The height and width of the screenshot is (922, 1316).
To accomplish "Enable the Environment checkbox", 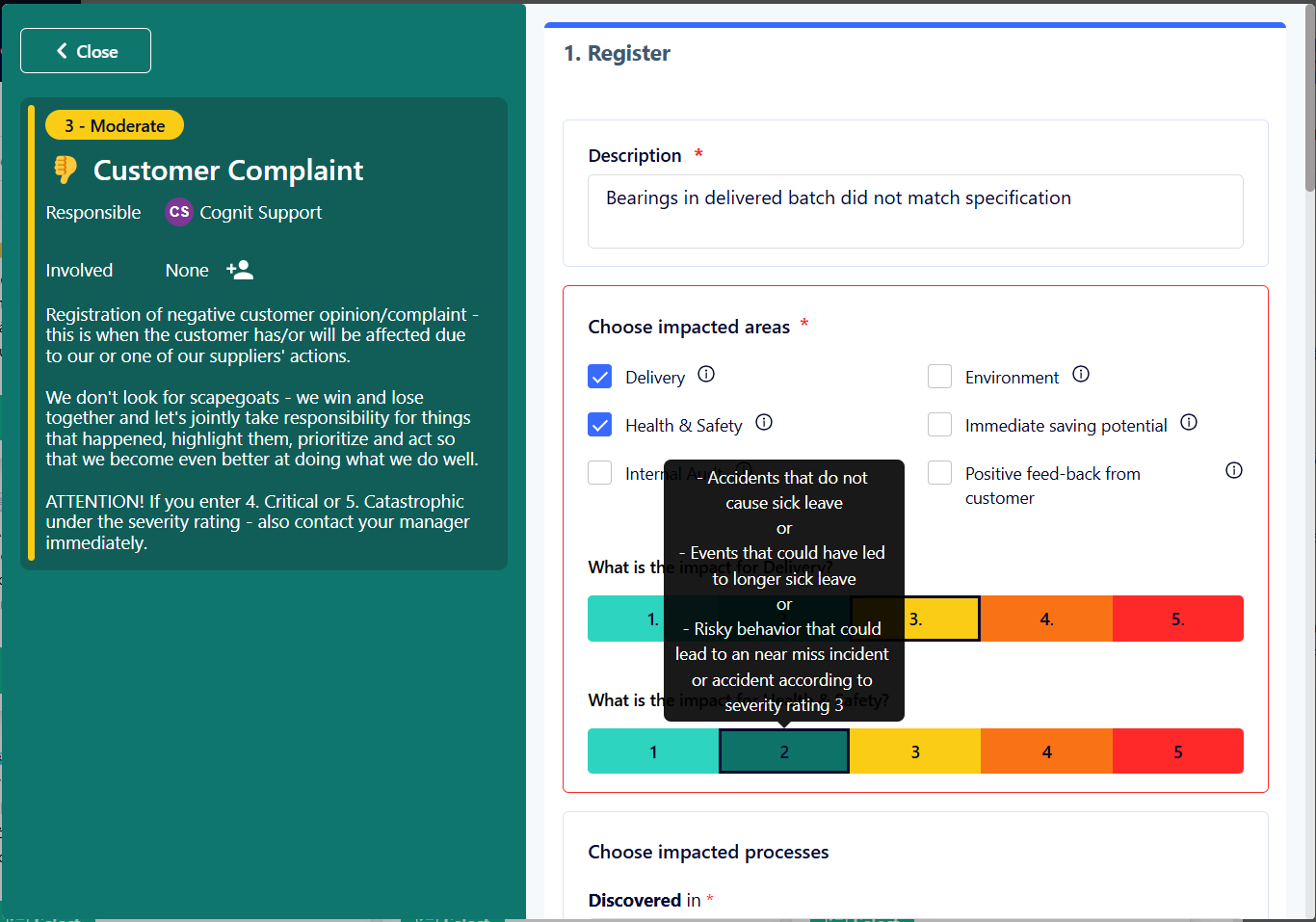I will point(940,377).
